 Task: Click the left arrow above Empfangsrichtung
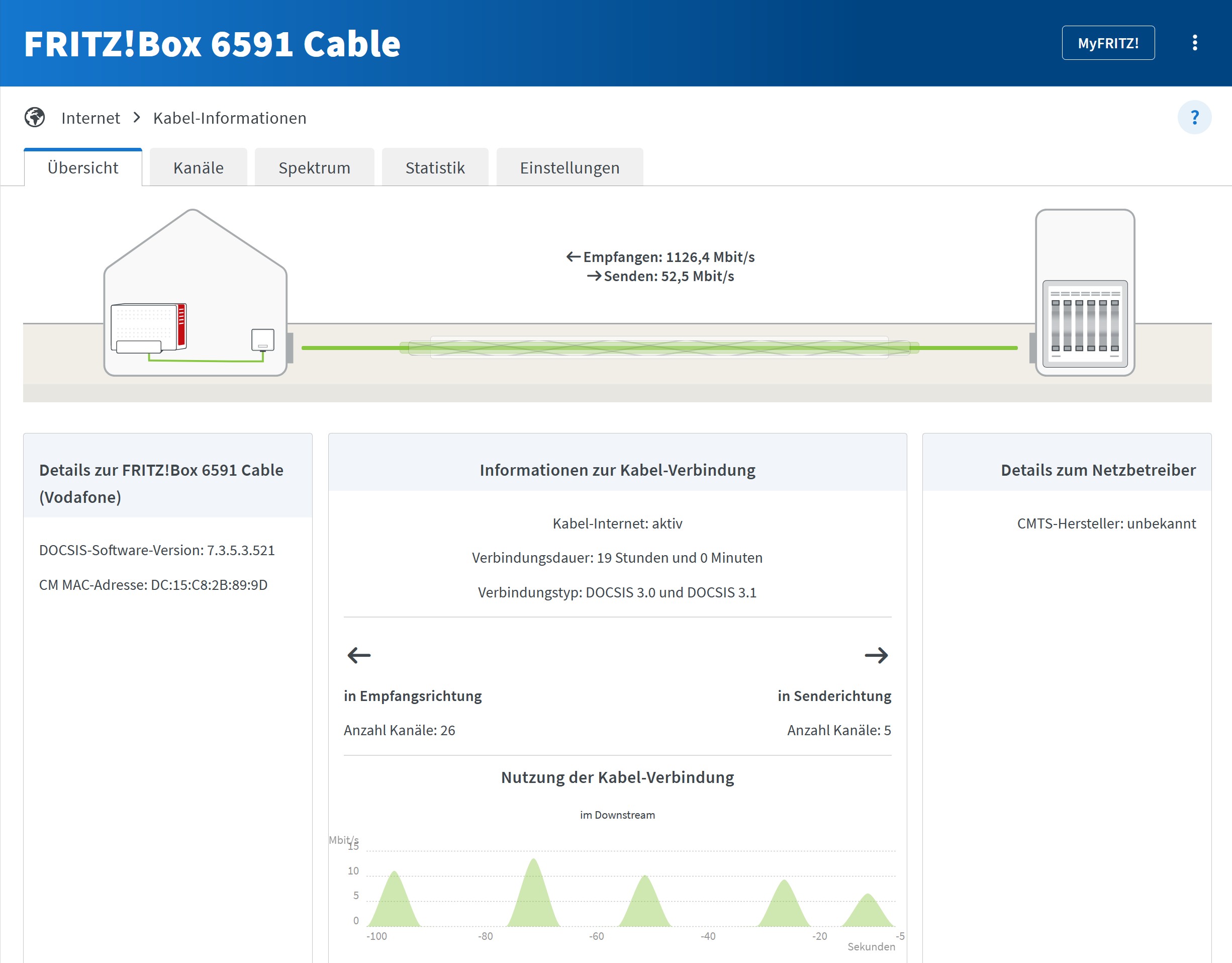[359, 655]
